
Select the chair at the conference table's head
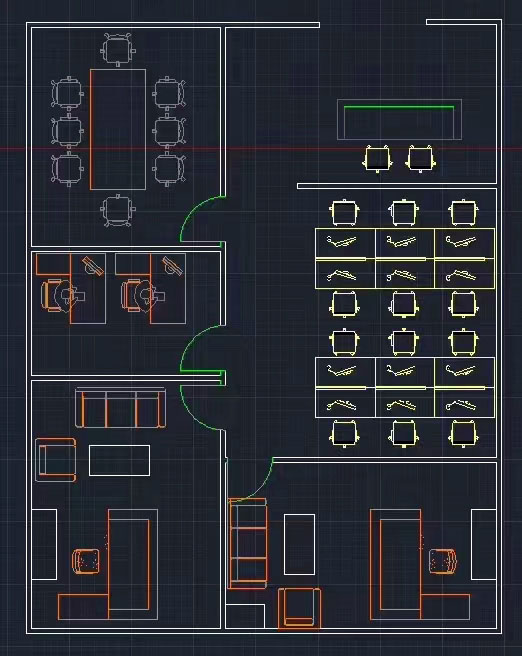click(x=118, y=49)
